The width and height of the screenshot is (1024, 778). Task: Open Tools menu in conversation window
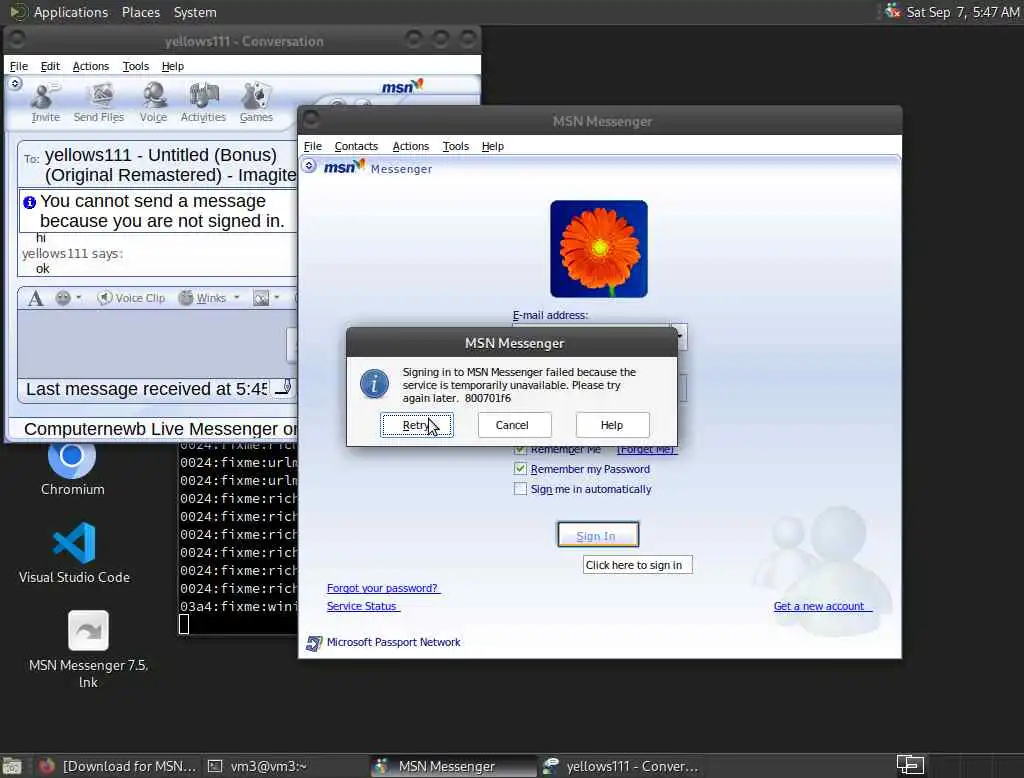pos(136,66)
